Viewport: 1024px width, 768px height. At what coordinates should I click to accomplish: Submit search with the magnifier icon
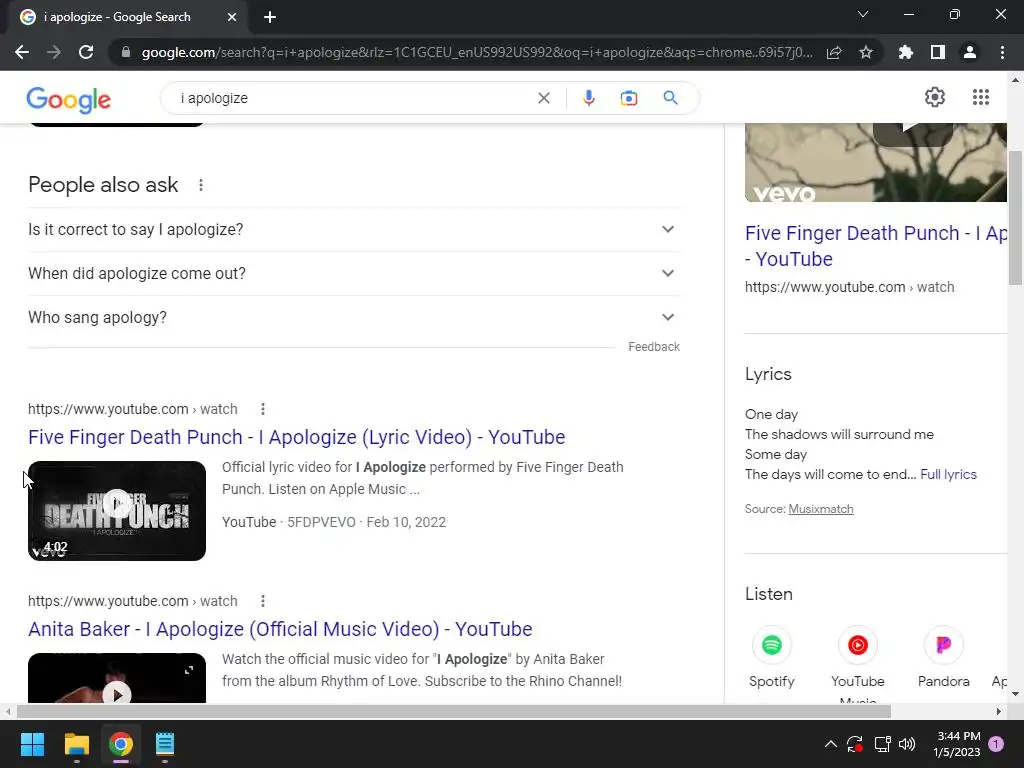670,98
